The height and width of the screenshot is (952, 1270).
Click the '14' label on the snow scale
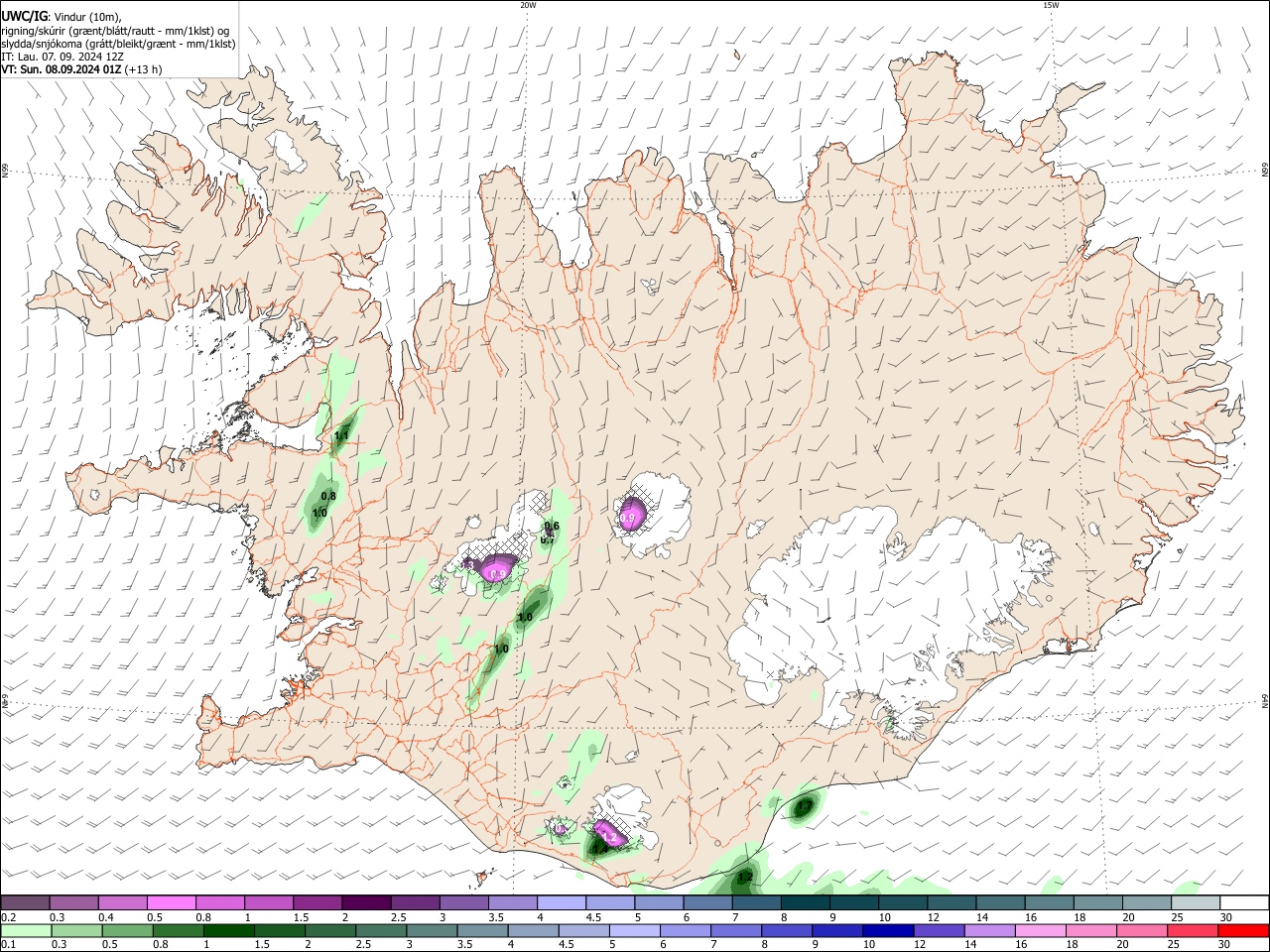(x=982, y=917)
